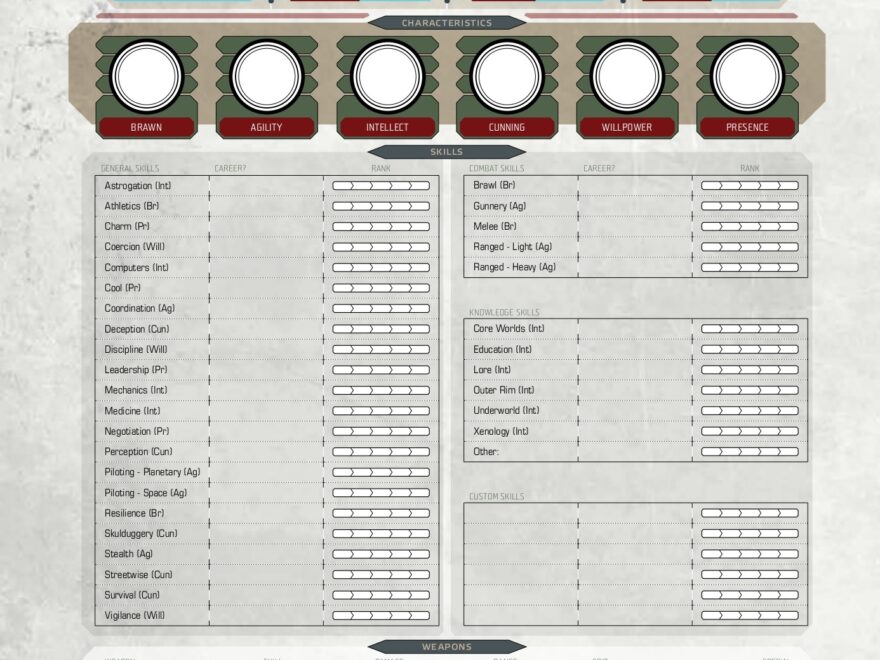Collapse the General Skills list

(132, 167)
